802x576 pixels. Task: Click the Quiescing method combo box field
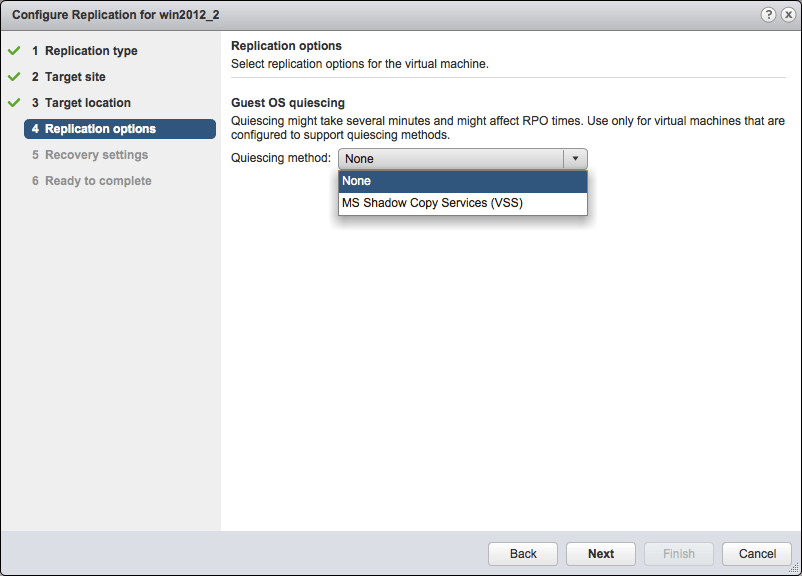click(450, 158)
